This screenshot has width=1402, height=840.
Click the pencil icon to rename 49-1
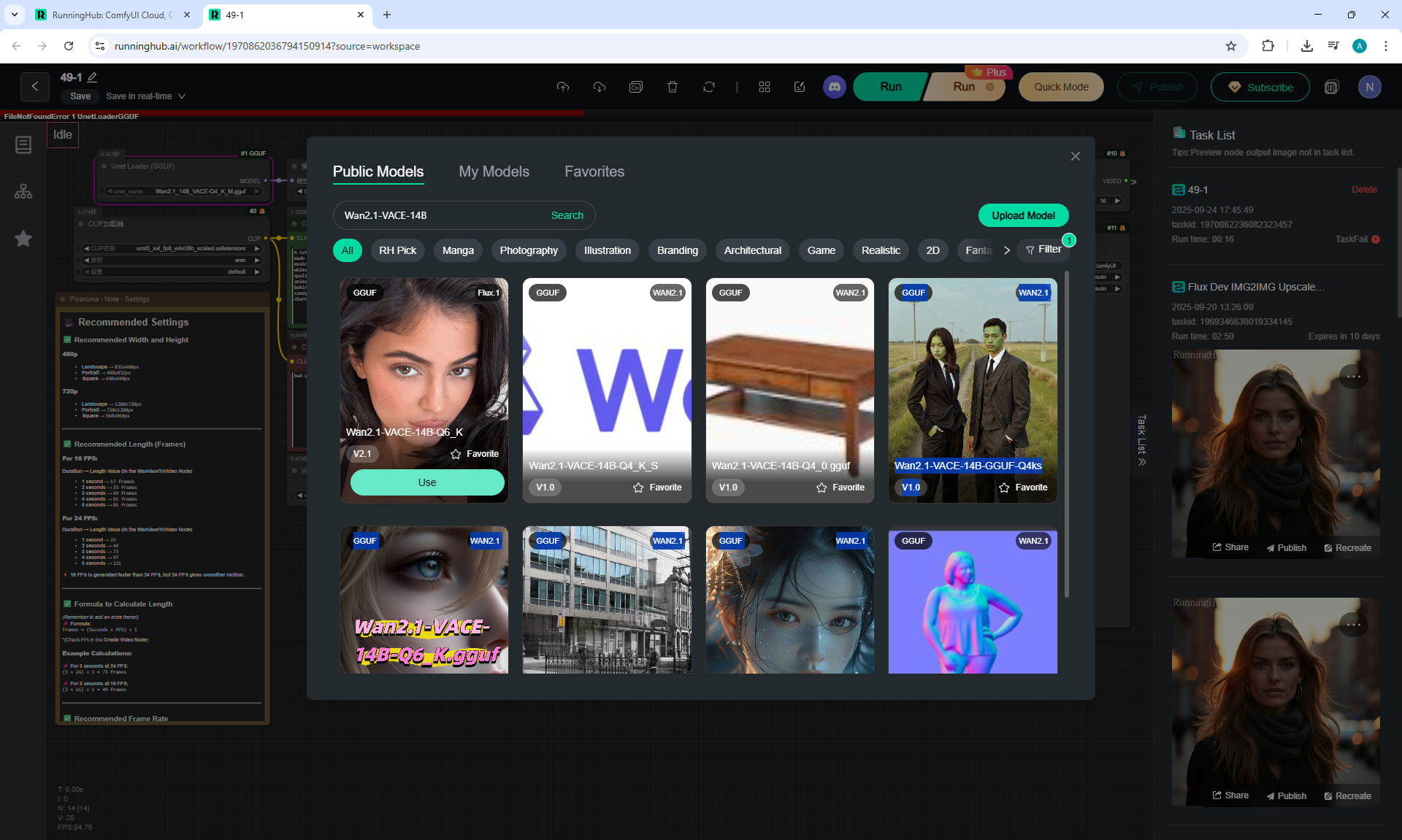pos(93,77)
